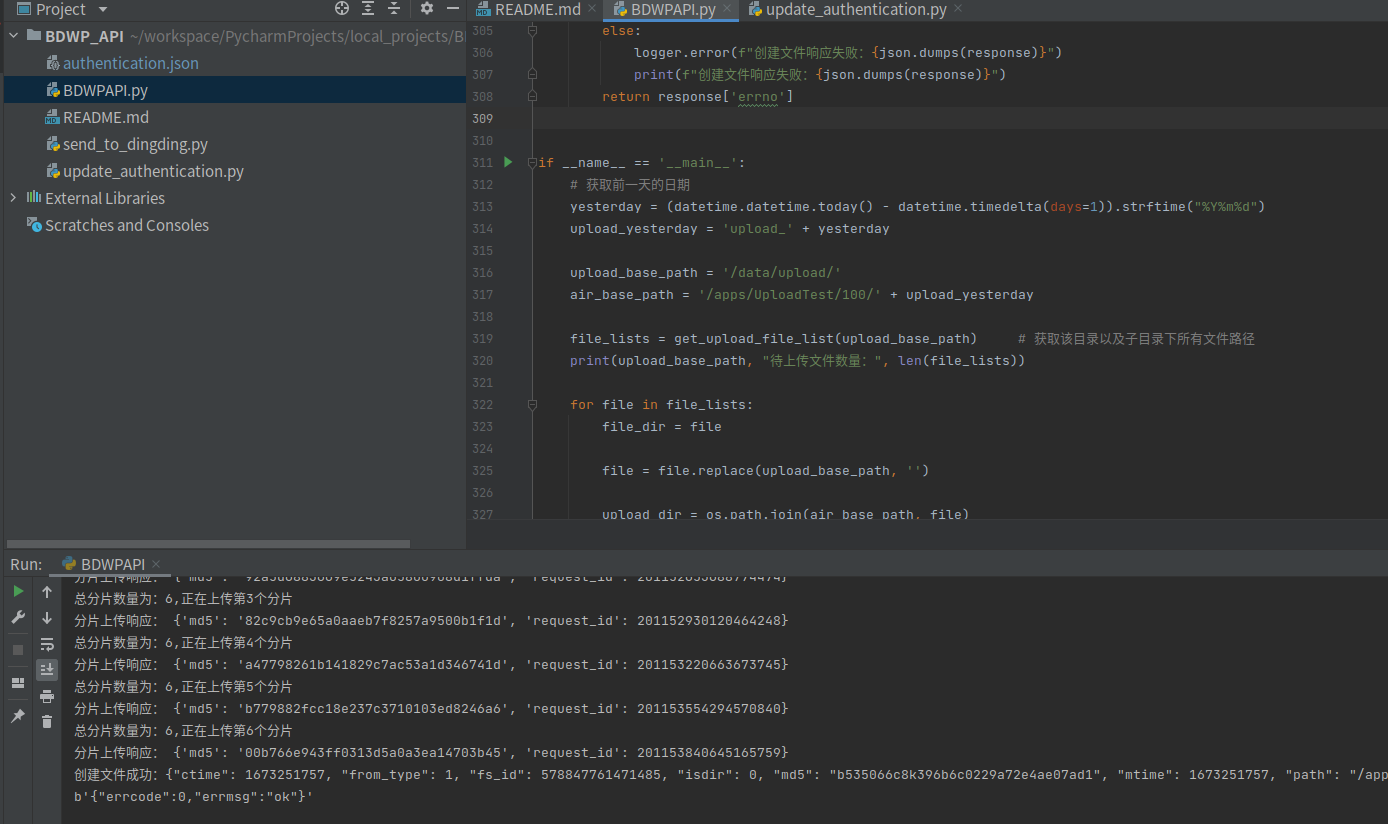Select authentication.json in project tree
1388x824 pixels.
click(131, 63)
